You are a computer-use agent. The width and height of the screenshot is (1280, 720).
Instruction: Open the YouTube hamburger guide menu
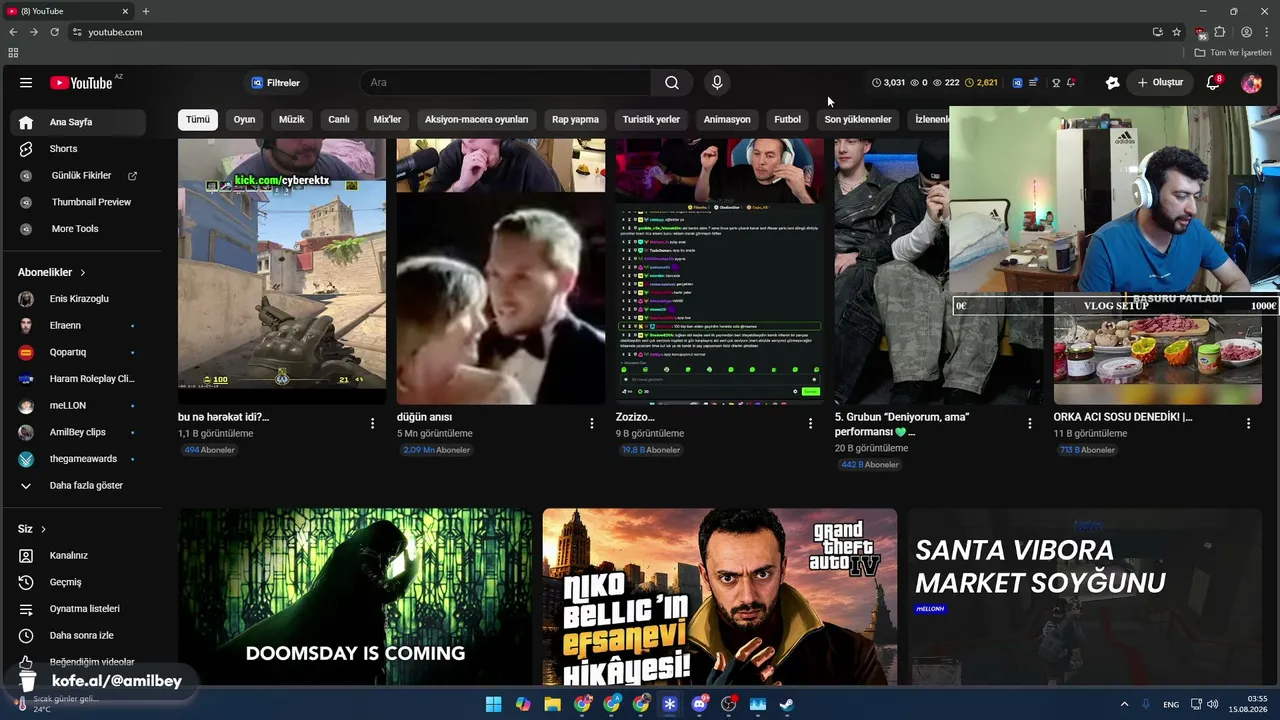click(x=26, y=83)
